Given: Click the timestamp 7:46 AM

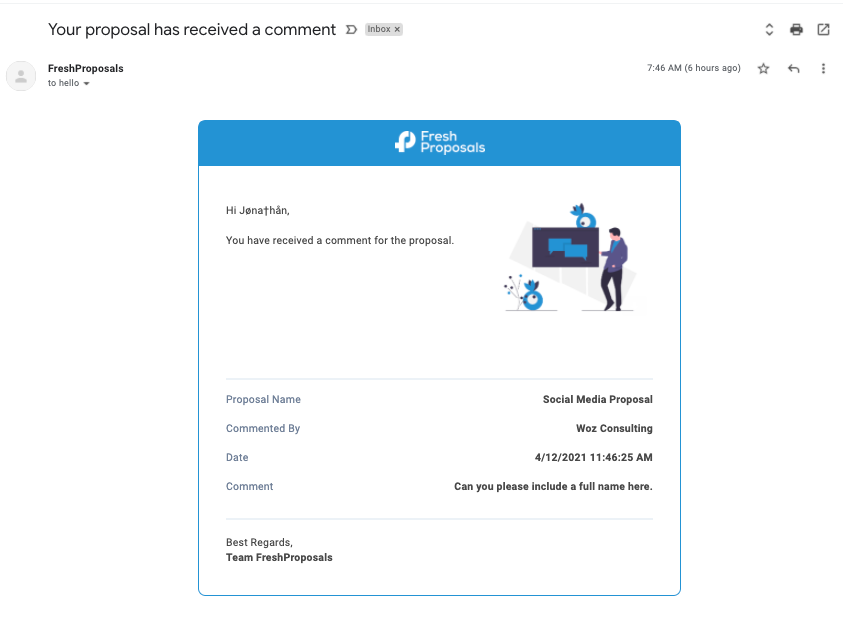Looking at the screenshot, I should coord(694,68).
